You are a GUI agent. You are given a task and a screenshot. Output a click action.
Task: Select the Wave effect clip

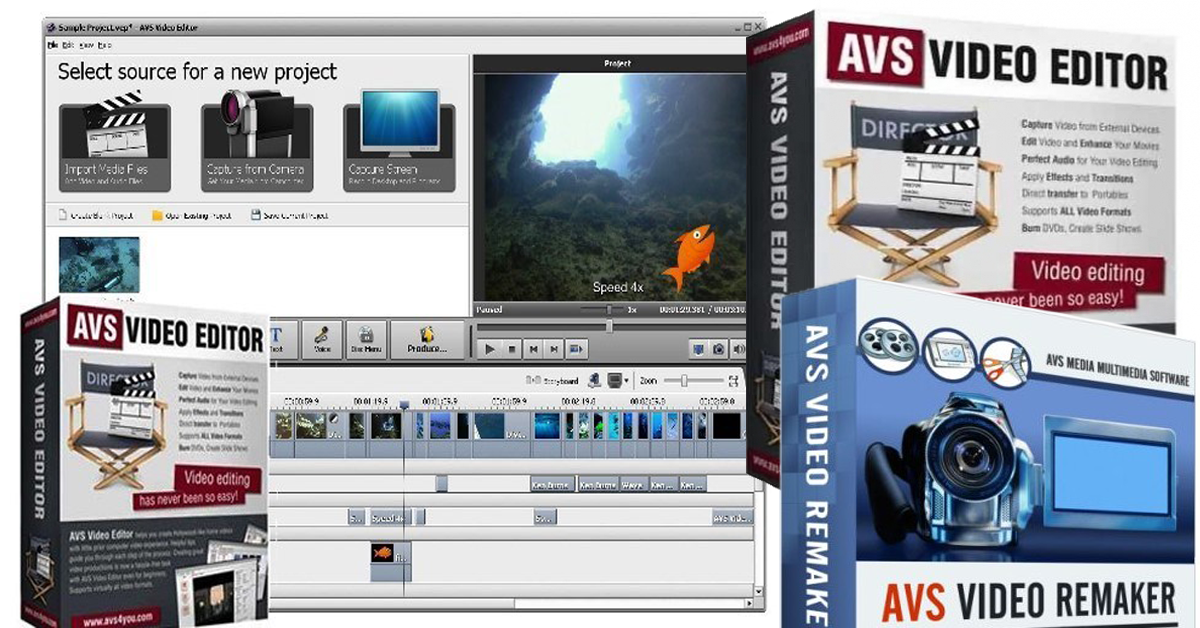pyautogui.click(x=632, y=485)
